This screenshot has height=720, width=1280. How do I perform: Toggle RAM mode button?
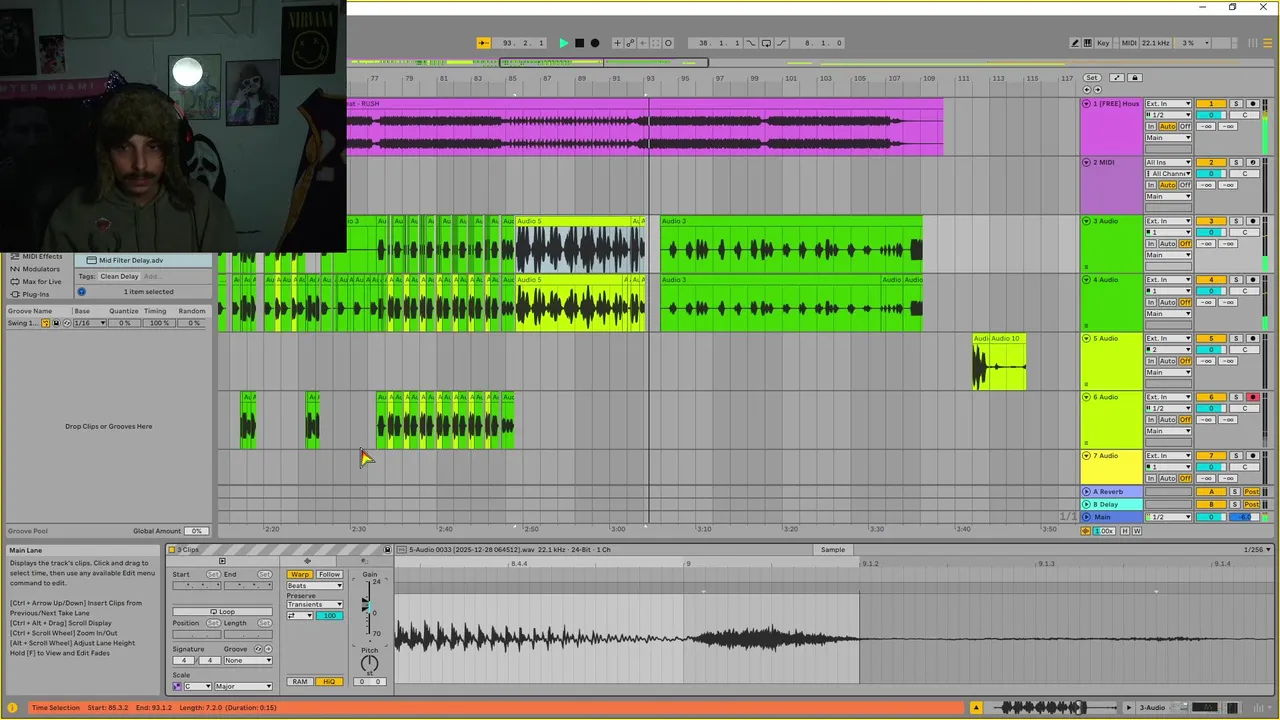pos(300,682)
